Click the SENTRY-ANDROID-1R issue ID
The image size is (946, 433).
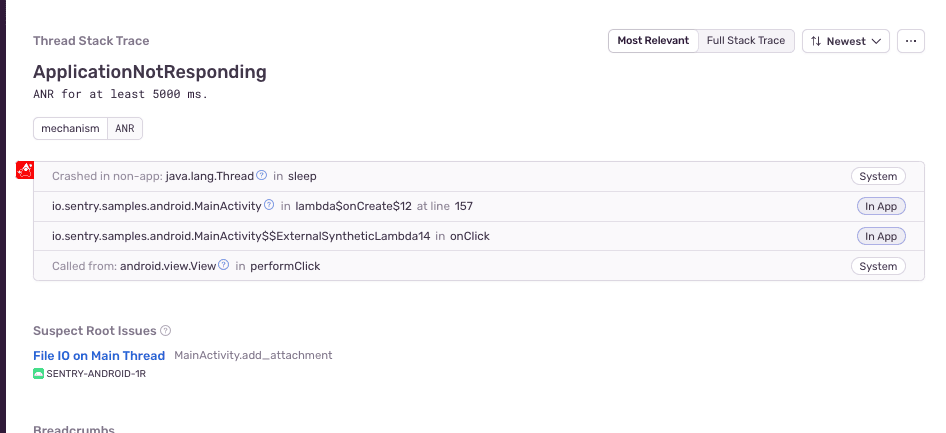pyautogui.click(x=96, y=374)
